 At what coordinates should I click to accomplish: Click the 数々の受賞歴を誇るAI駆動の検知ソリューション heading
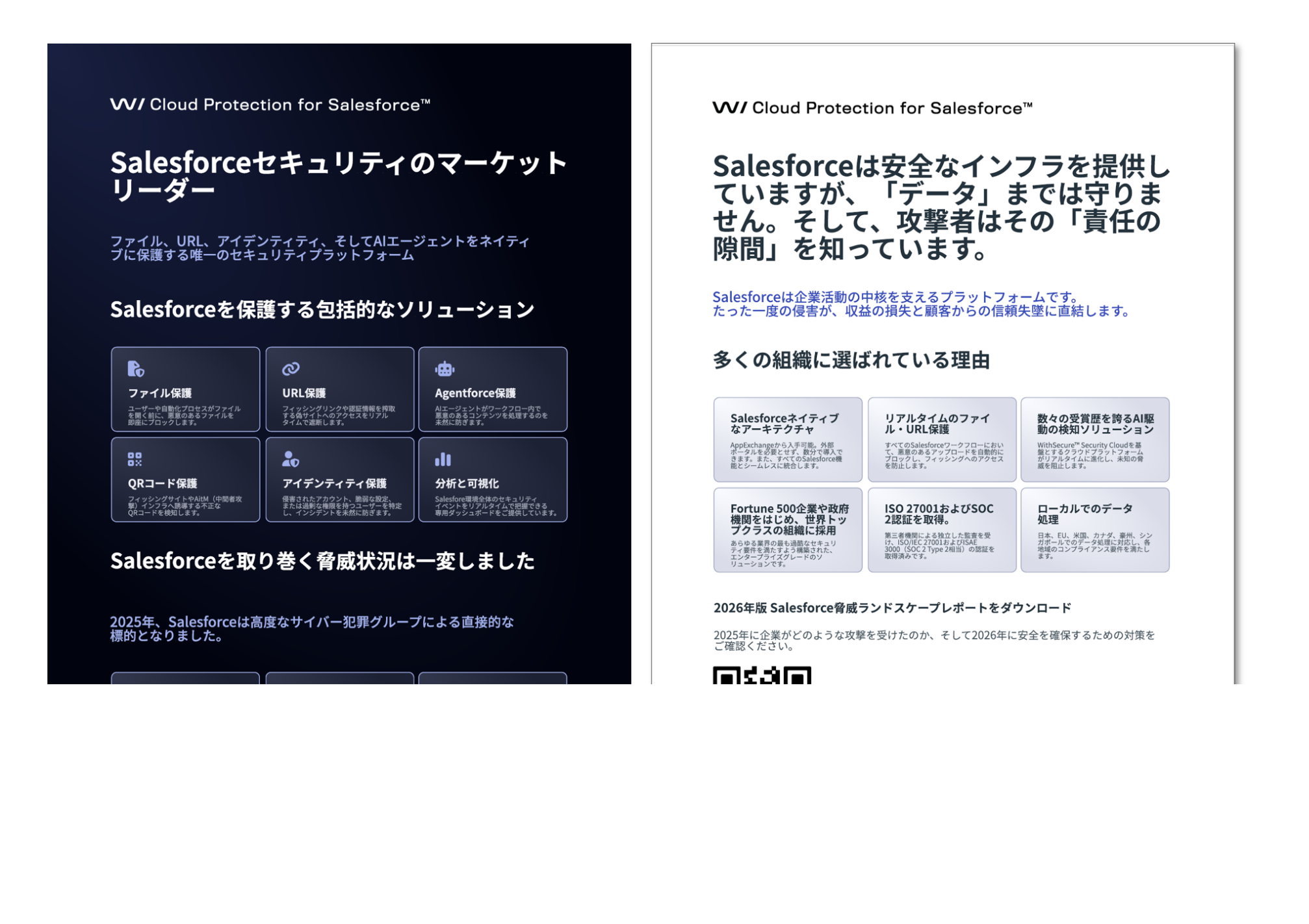[x=1095, y=424]
